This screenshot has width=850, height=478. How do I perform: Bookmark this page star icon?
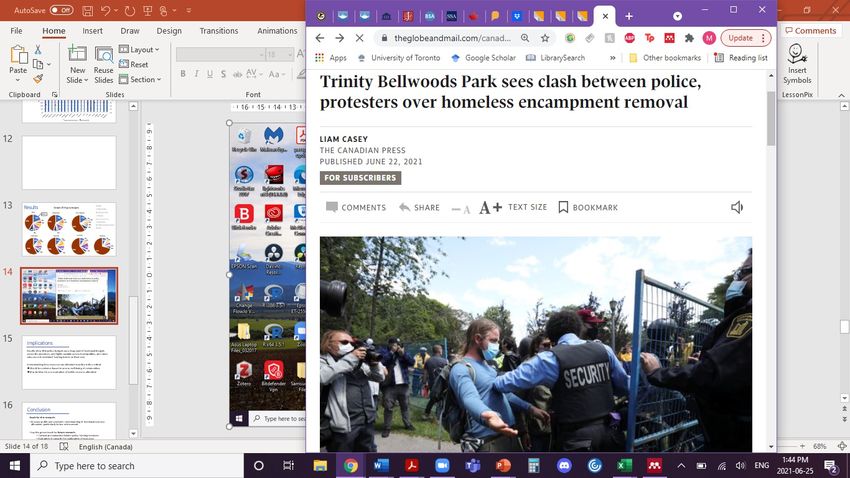point(545,38)
